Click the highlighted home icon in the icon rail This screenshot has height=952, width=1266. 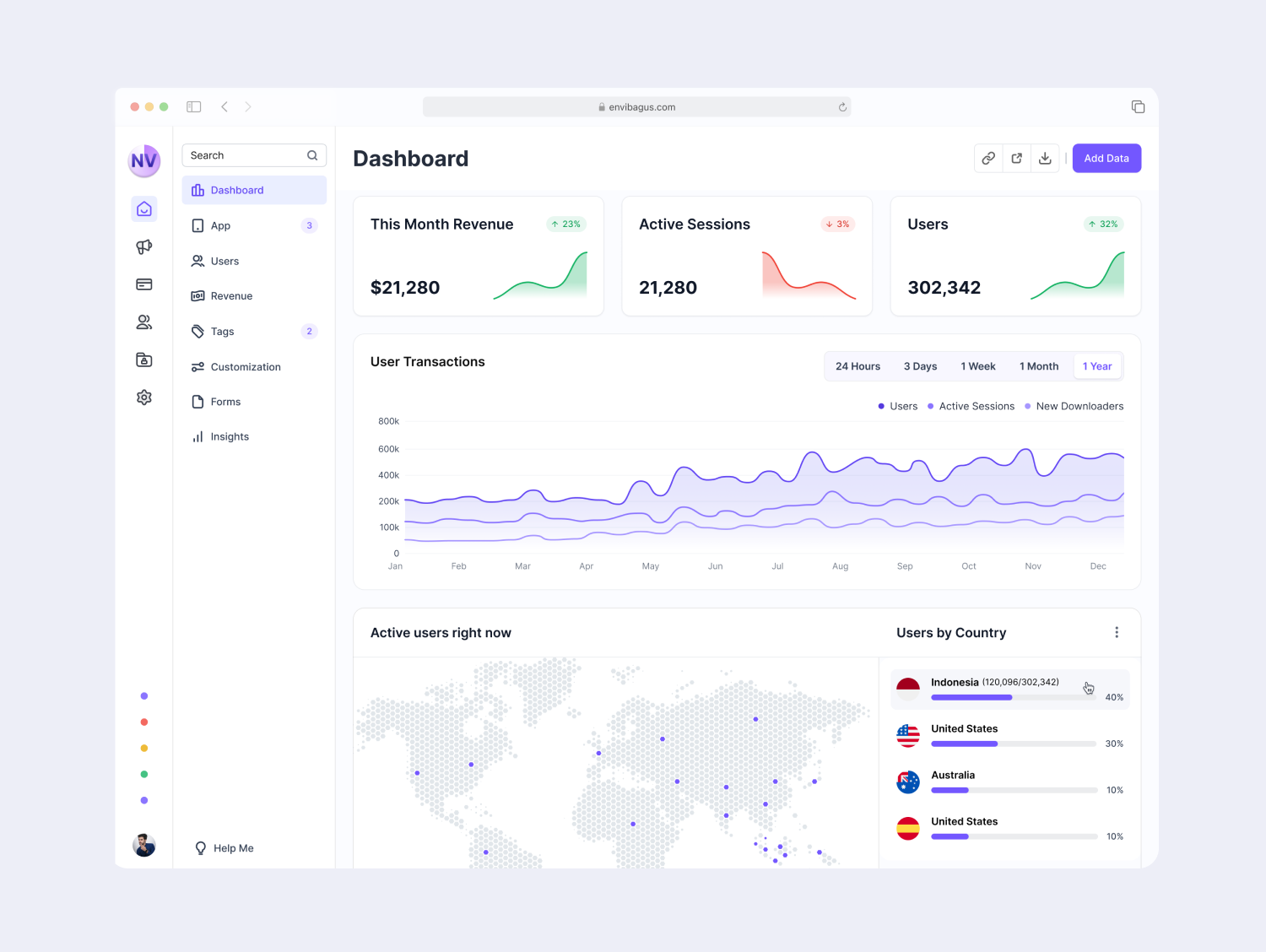(143, 208)
